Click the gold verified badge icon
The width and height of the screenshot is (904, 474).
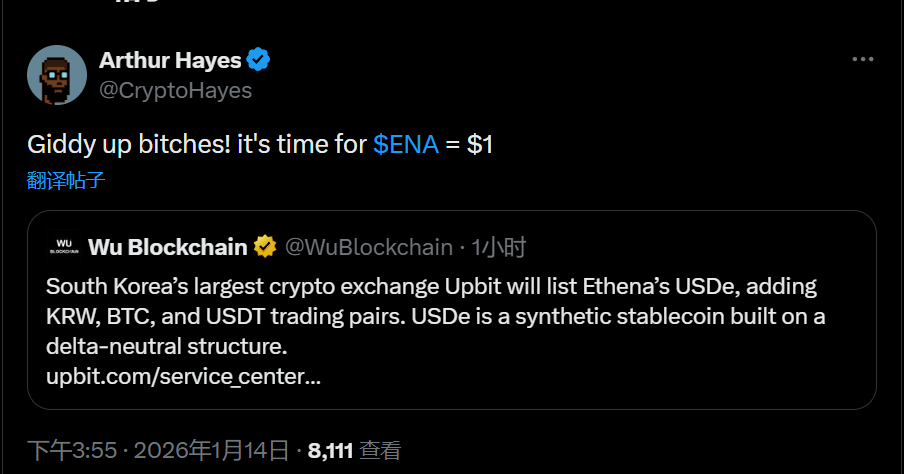[265, 247]
